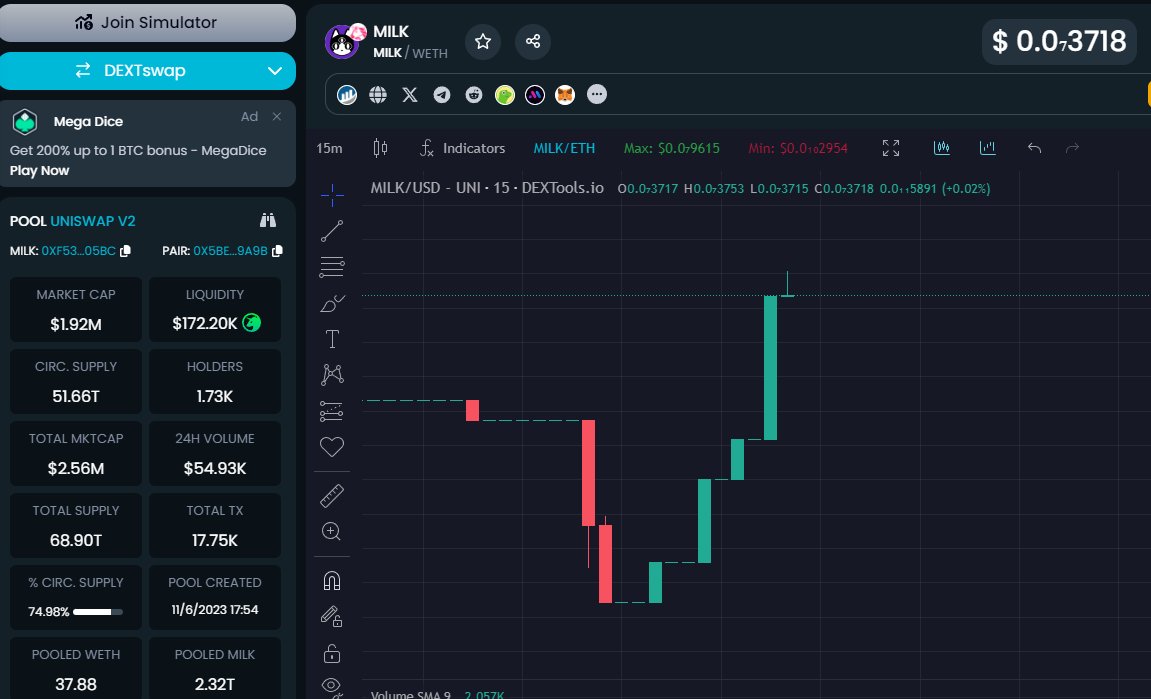
Task: Toggle lock all drawing tools
Action: coord(332,653)
